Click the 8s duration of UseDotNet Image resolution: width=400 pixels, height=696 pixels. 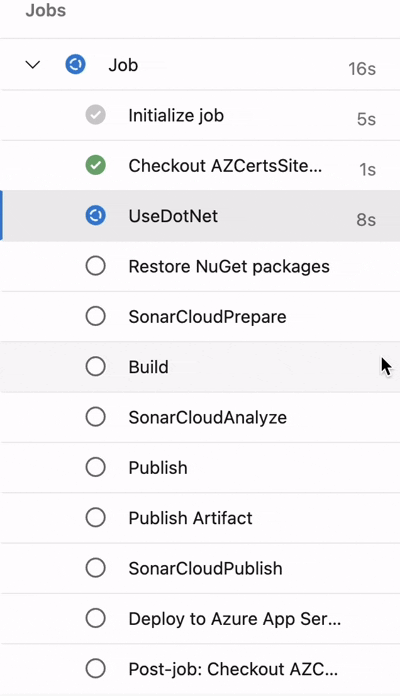pyautogui.click(x=366, y=219)
